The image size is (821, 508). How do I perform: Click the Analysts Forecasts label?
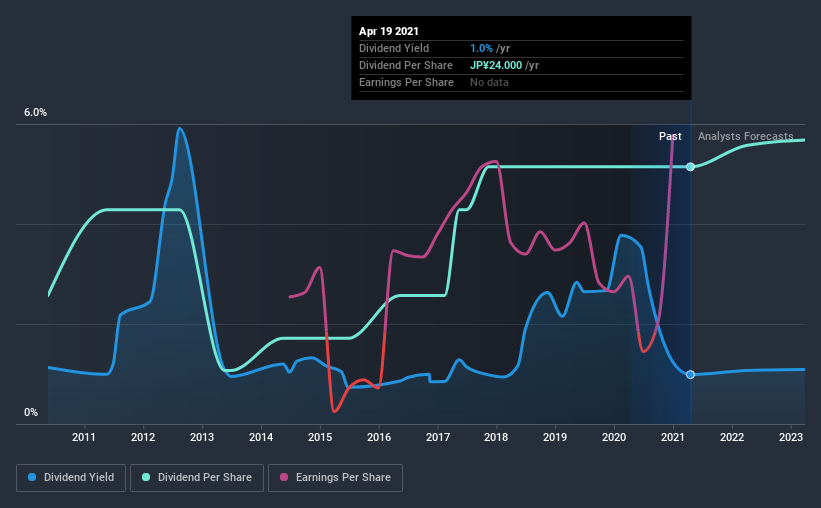[746, 136]
